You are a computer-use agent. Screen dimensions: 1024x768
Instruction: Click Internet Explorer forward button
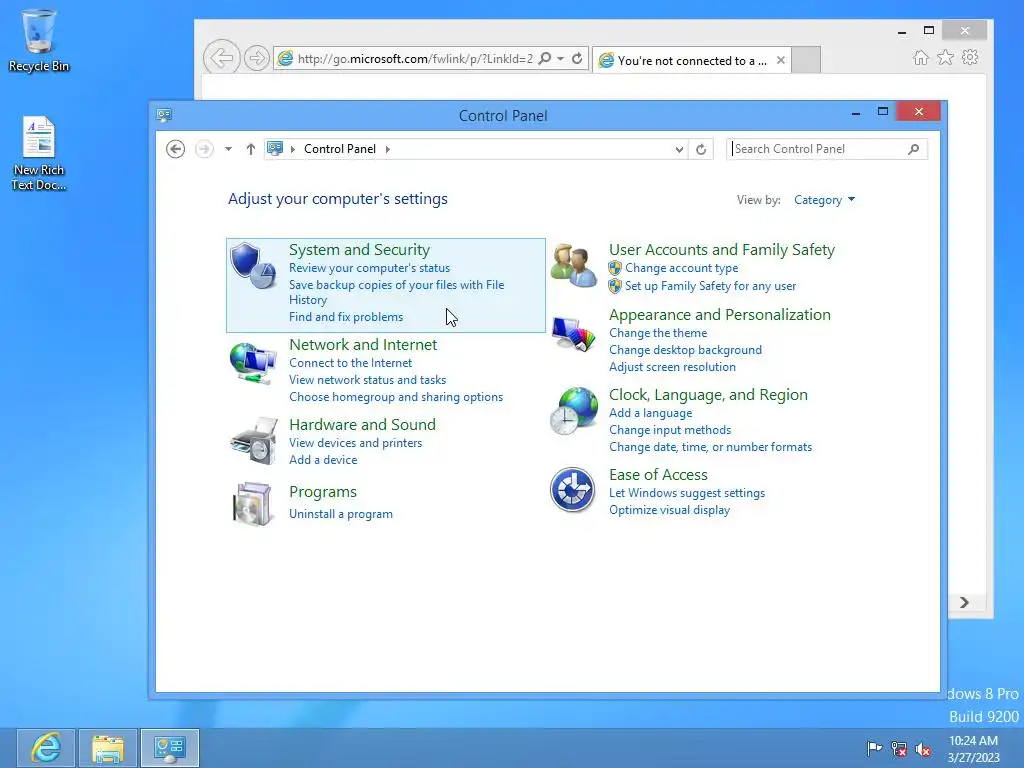click(x=257, y=59)
